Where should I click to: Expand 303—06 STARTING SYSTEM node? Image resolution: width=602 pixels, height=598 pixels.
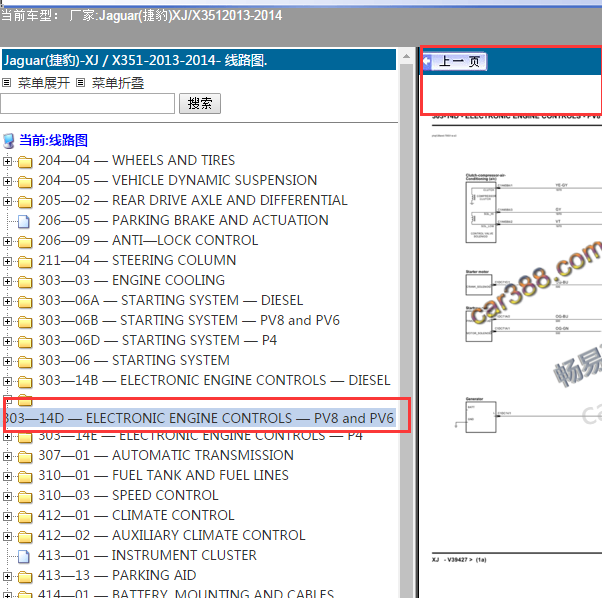click(x=7, y=361)
